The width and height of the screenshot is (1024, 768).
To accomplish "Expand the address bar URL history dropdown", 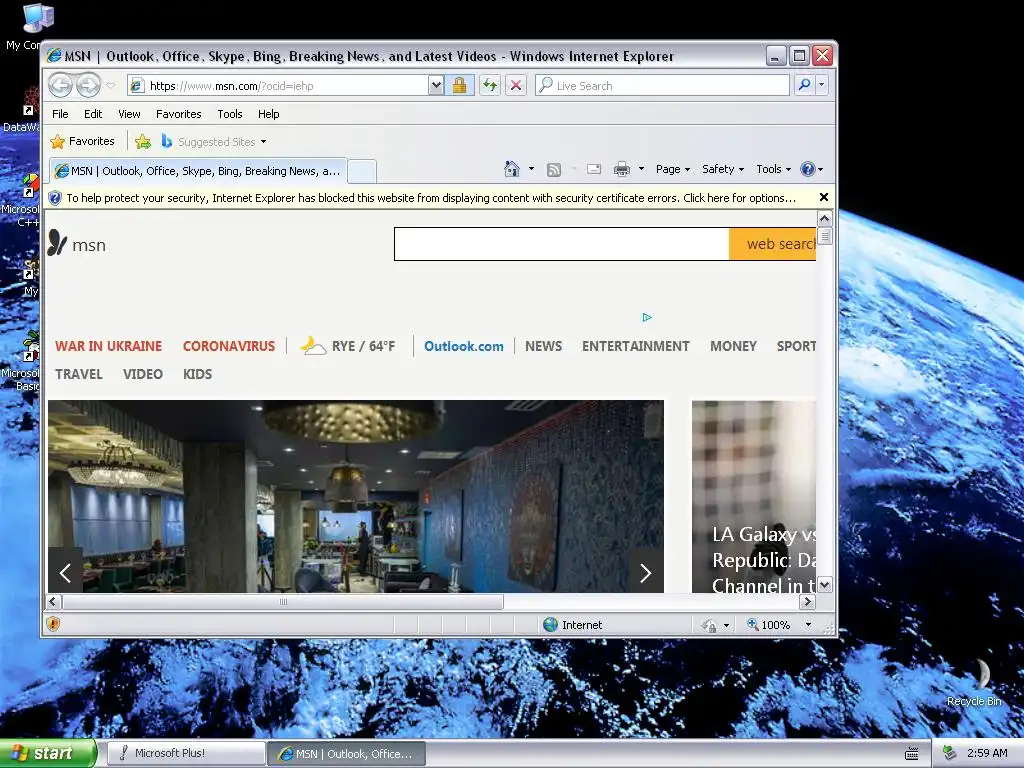I will tap(436, 86).
